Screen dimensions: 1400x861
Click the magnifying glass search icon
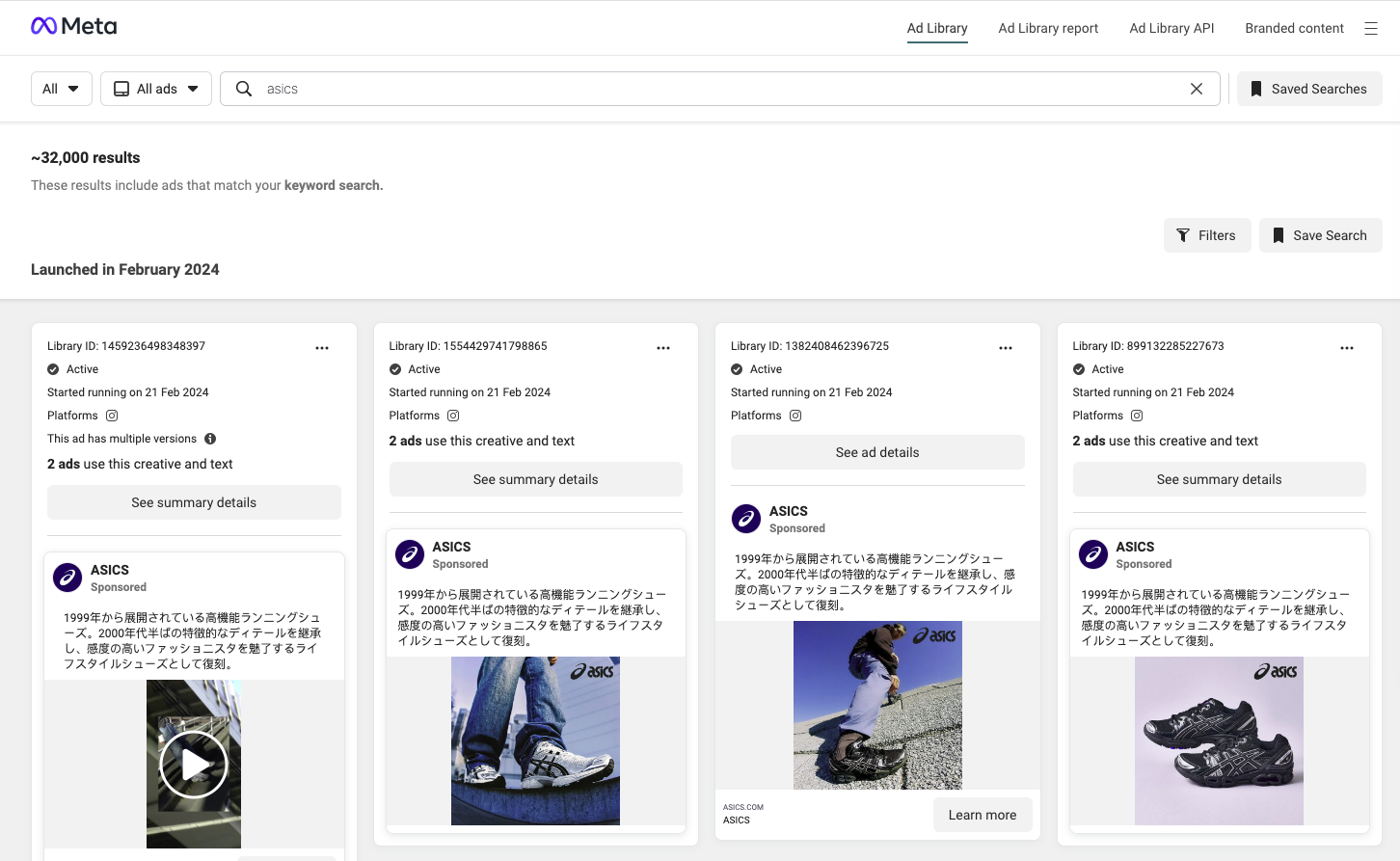(x=244, y=89)
